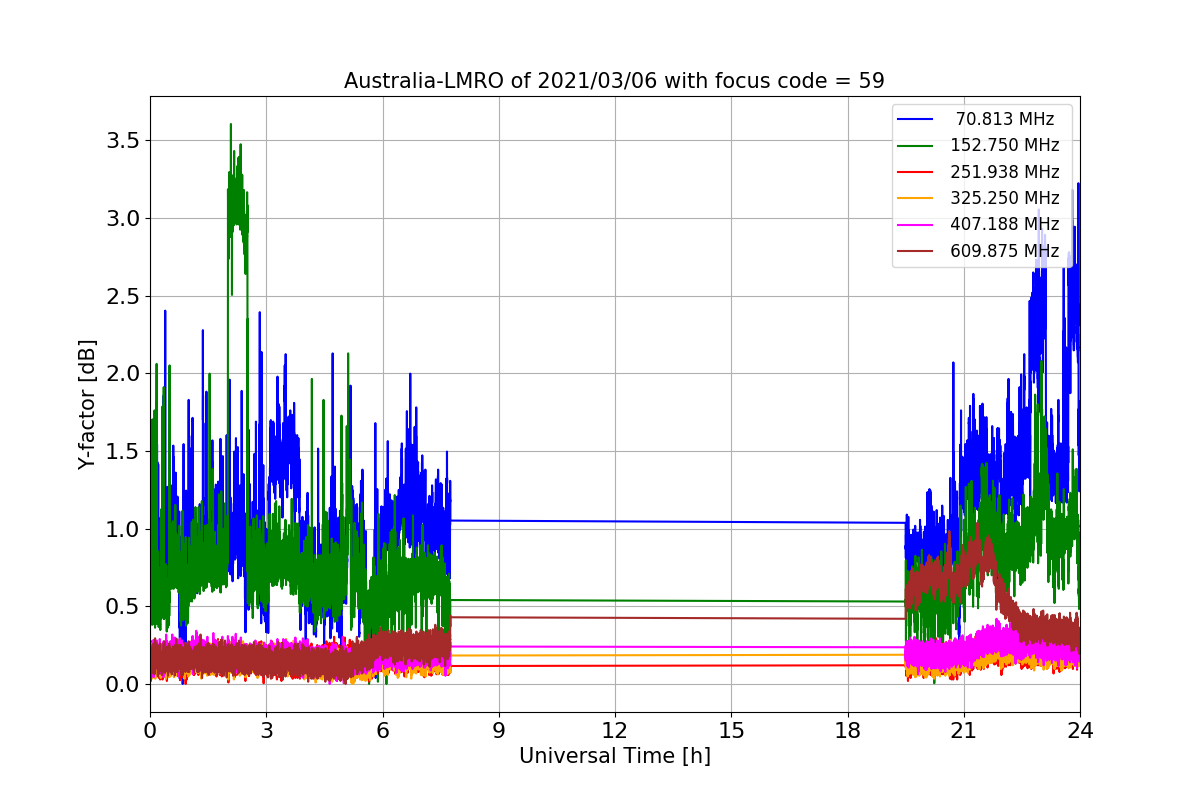Screen dimensions: 1200x800
Task: Select the 609.875 MHz legend label
Action: click(1005, 251)
